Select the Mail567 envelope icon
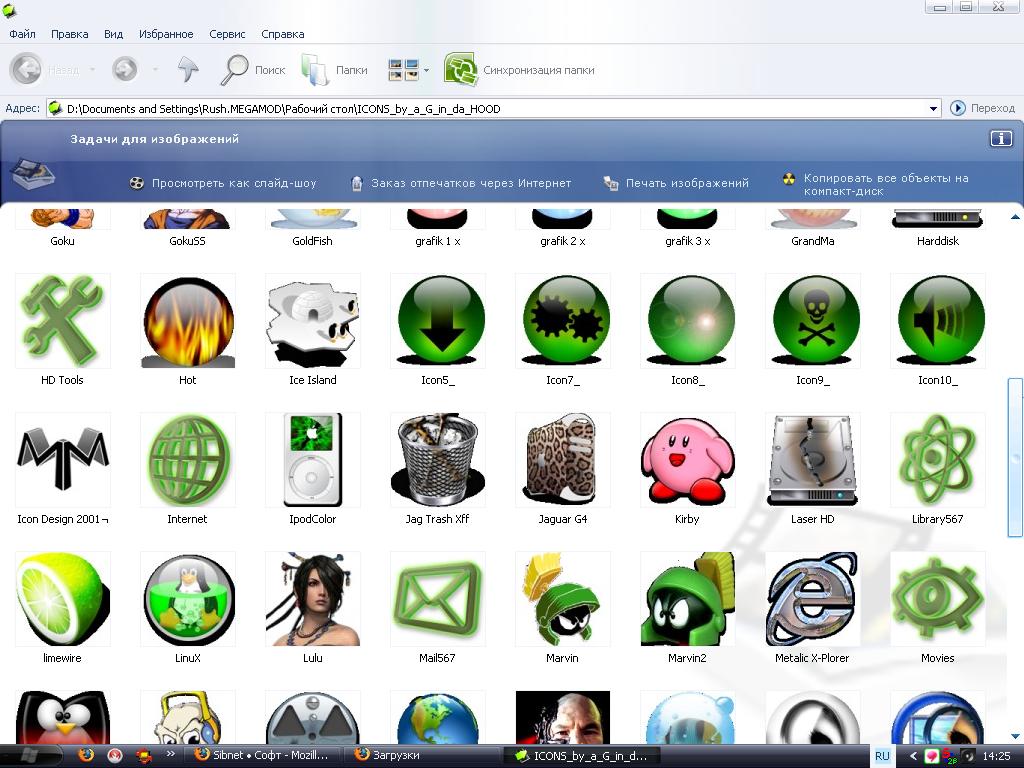The image size is (1024, 768). coord(438,599)
